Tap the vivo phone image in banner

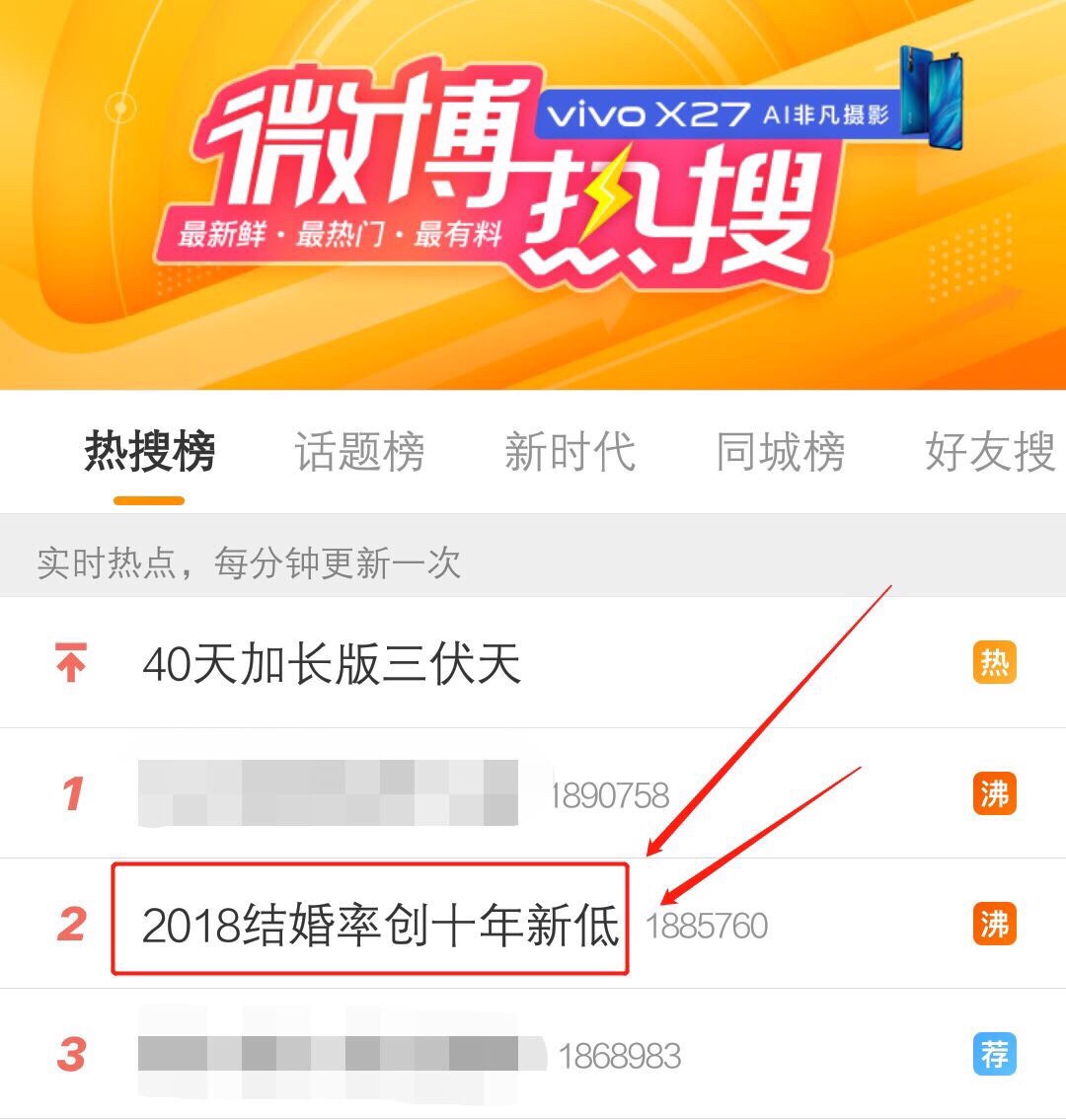click(932, 97)
